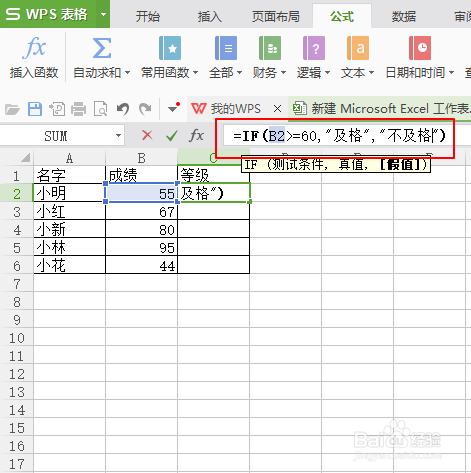Click the AutoSum (自动求和) sigma icon
471x473 pixels.
[102, 48]
